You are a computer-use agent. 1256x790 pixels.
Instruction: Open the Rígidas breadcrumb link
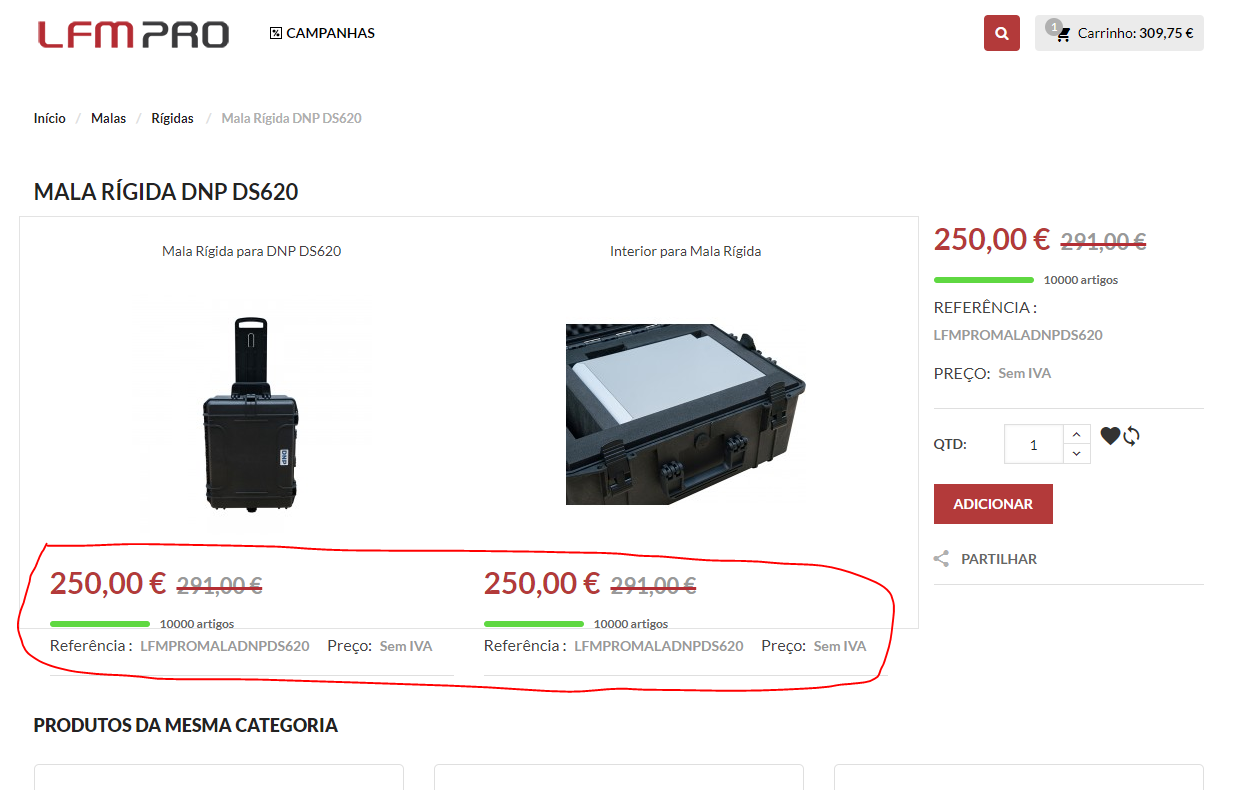(172, 118)
